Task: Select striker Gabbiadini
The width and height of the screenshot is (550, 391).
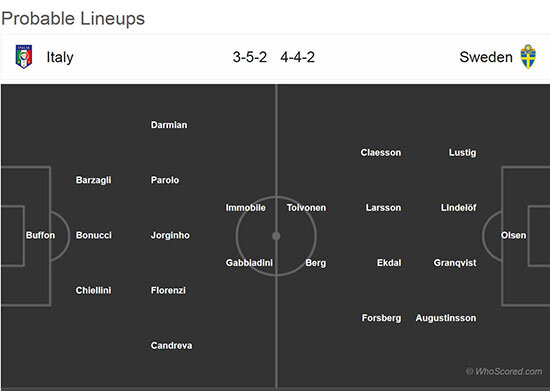Action: (x=249, y=263)
